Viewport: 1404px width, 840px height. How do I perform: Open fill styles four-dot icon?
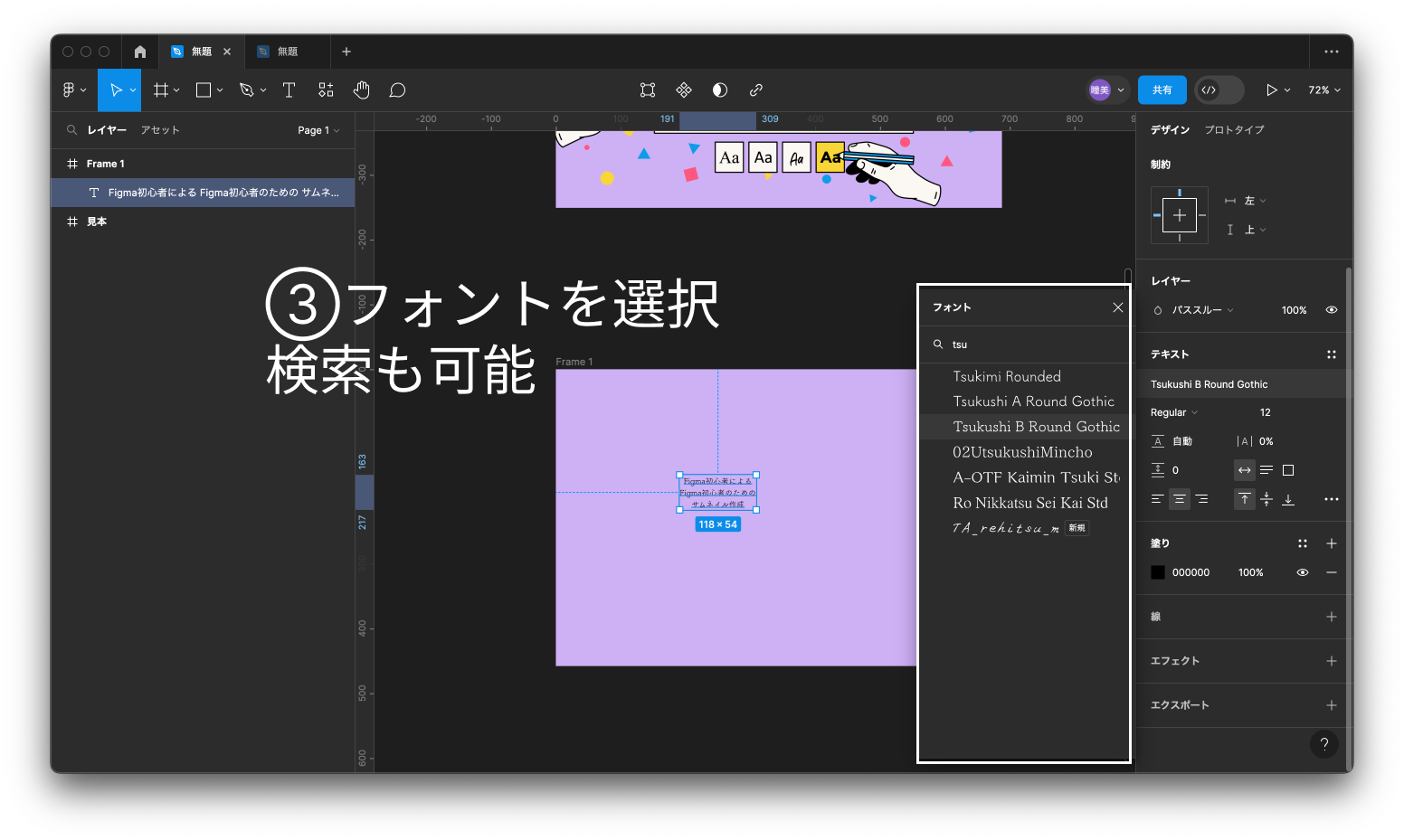coord(1303,543)
